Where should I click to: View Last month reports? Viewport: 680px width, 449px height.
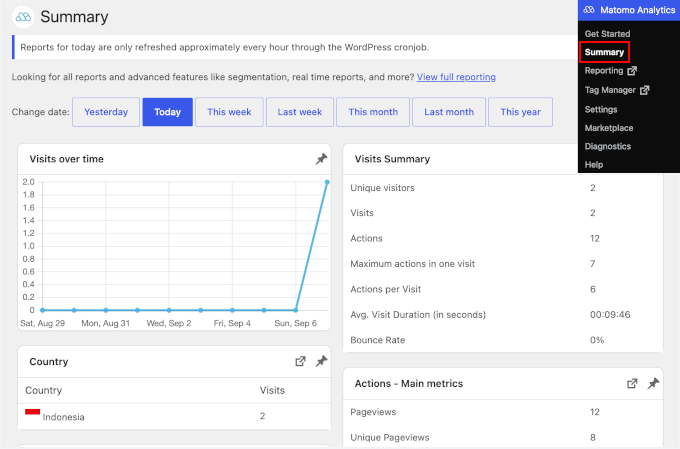[449, 112]
